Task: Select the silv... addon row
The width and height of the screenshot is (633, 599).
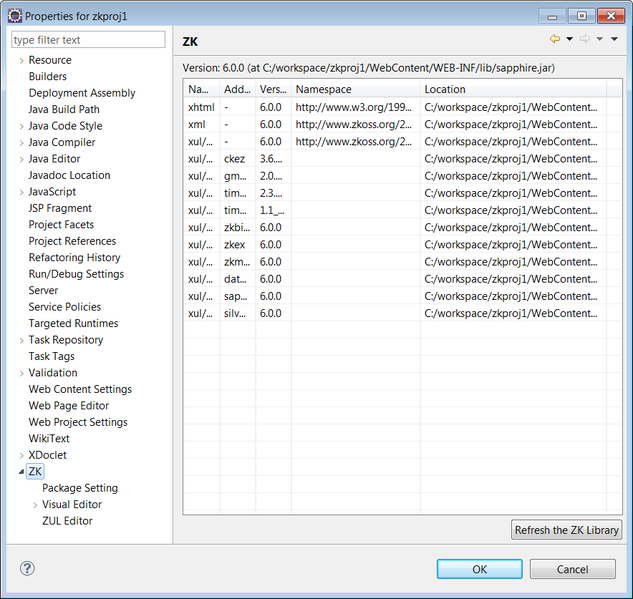Action: [x=402, y=313]
